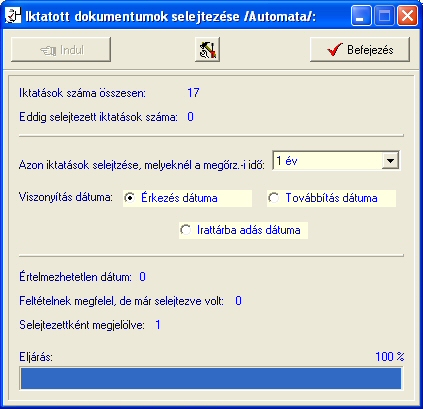Minimize the selejtezés window
Image resolution: width=423 pixels, height=409 pixels.
361,16
